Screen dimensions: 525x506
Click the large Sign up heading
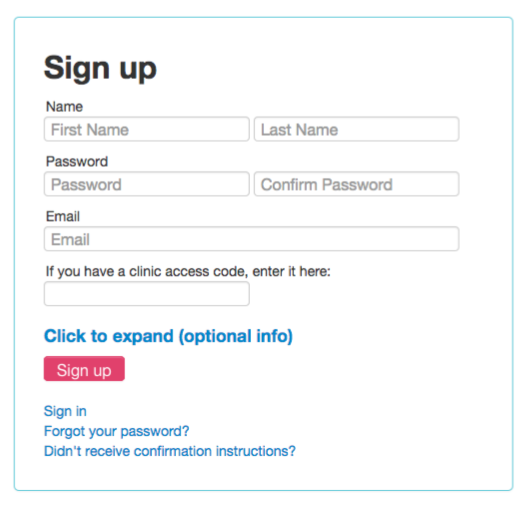coord(100,69)
